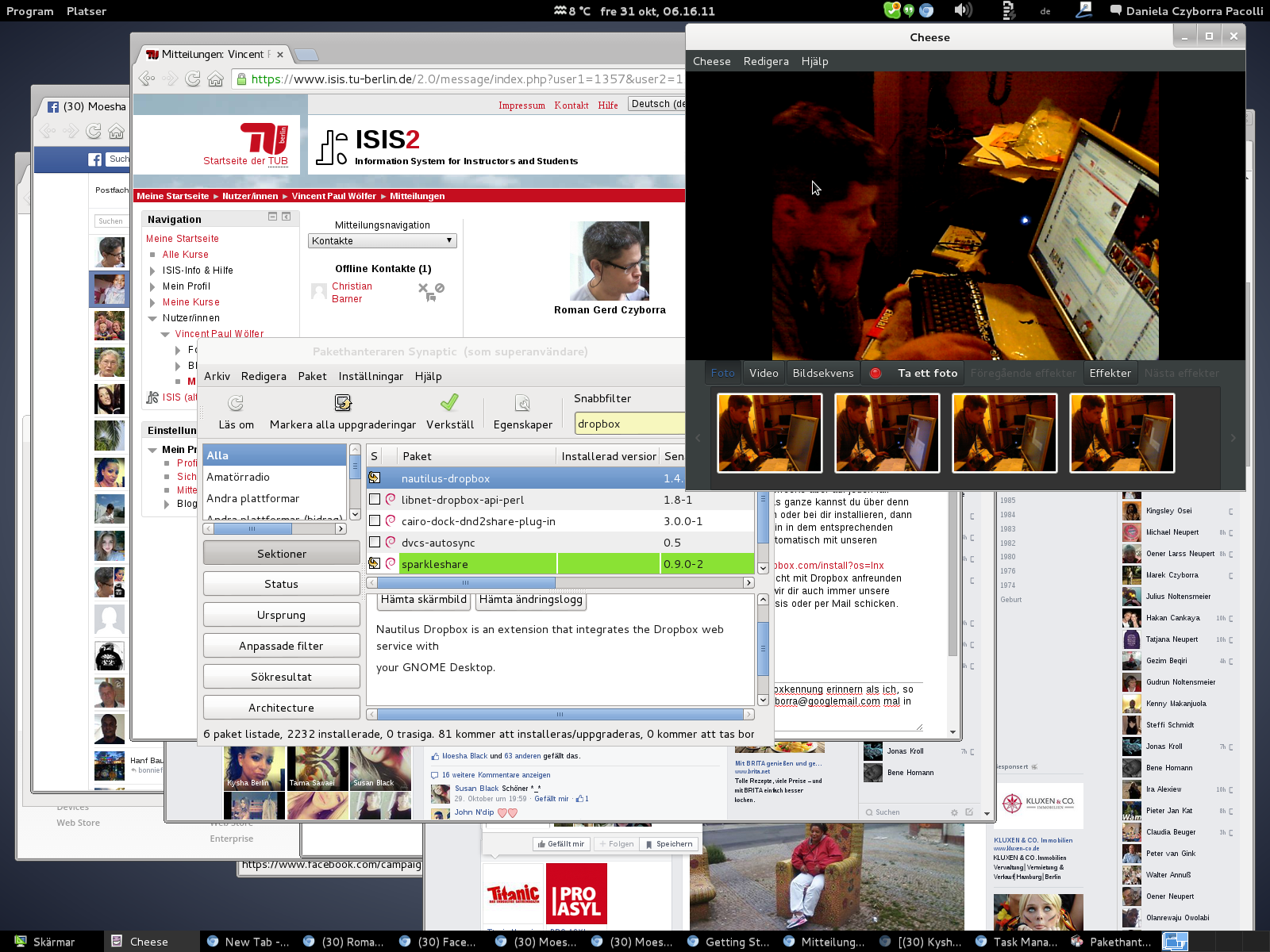Click remove-contact X icon beside Christian Barner
This screenshot has width=1270, height=952.
(x=423, y=288)
